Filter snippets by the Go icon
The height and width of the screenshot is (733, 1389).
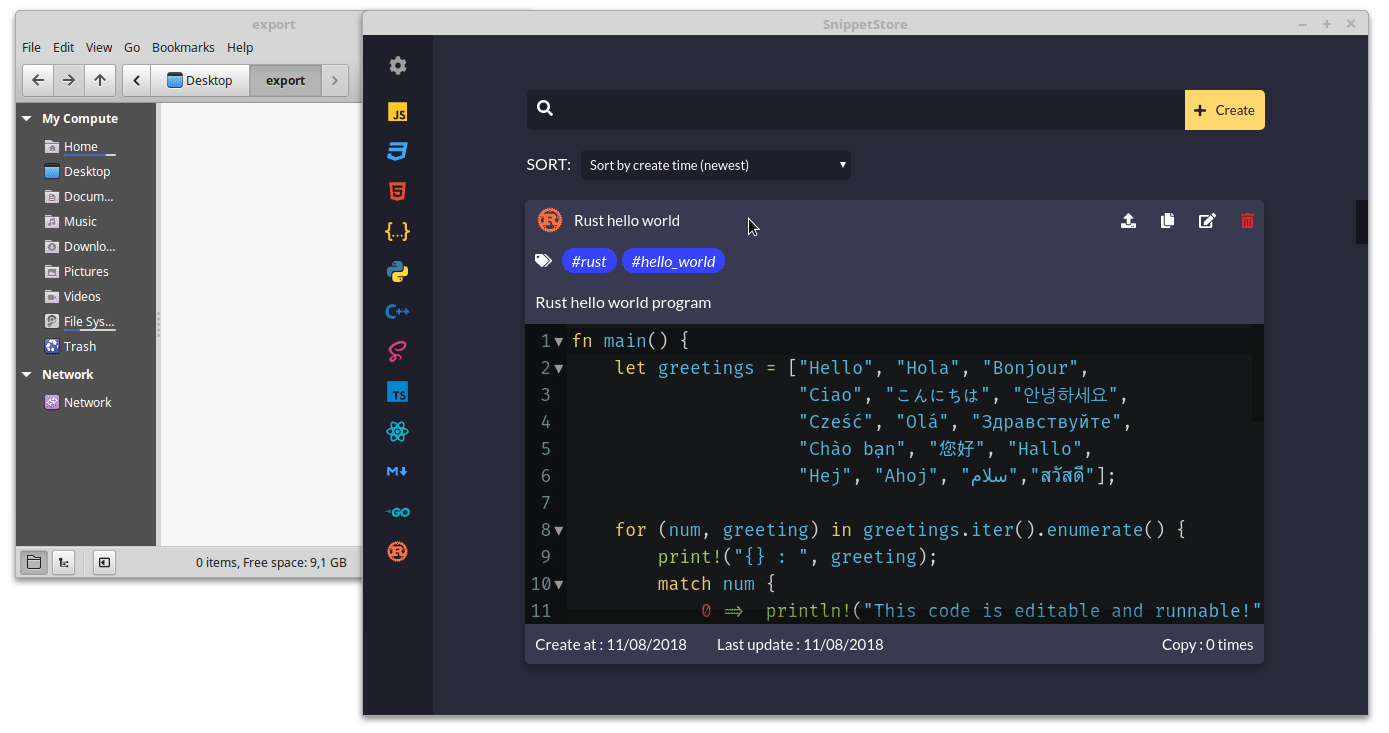[398, 512]
